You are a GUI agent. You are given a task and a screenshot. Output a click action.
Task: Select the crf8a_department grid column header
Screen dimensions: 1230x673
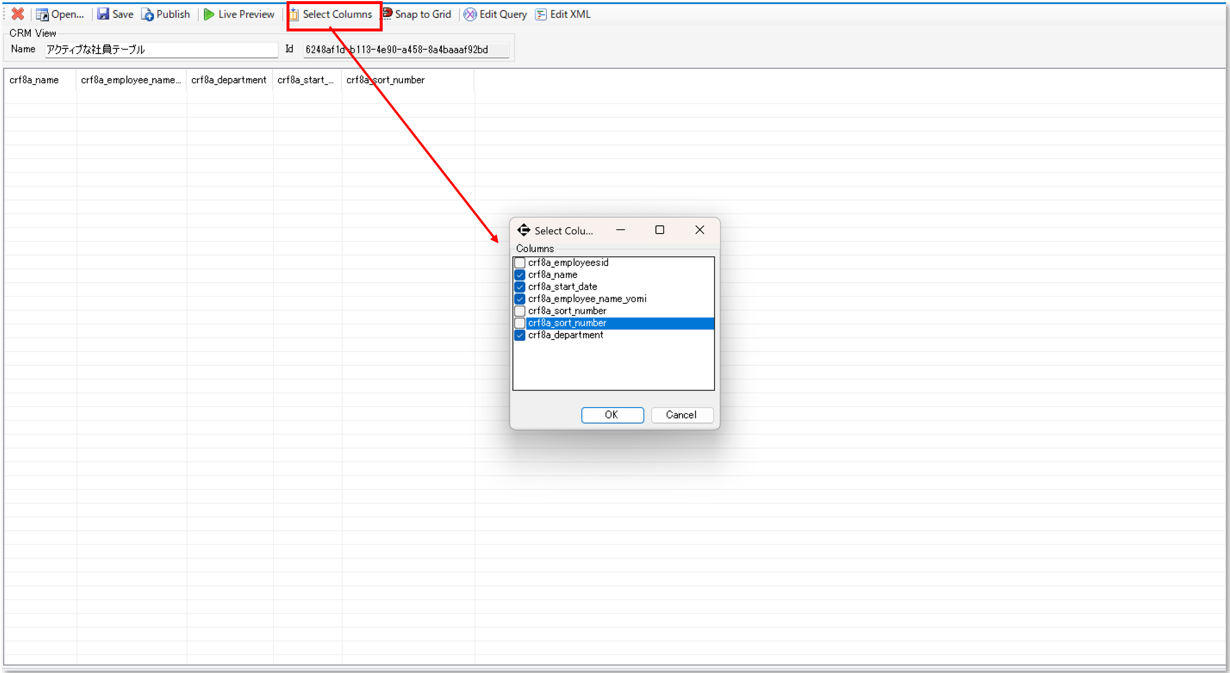[x=229, y=81]
